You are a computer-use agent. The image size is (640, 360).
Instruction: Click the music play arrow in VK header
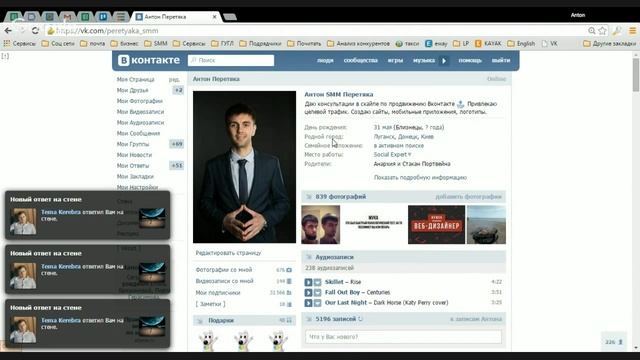[444, 60]
